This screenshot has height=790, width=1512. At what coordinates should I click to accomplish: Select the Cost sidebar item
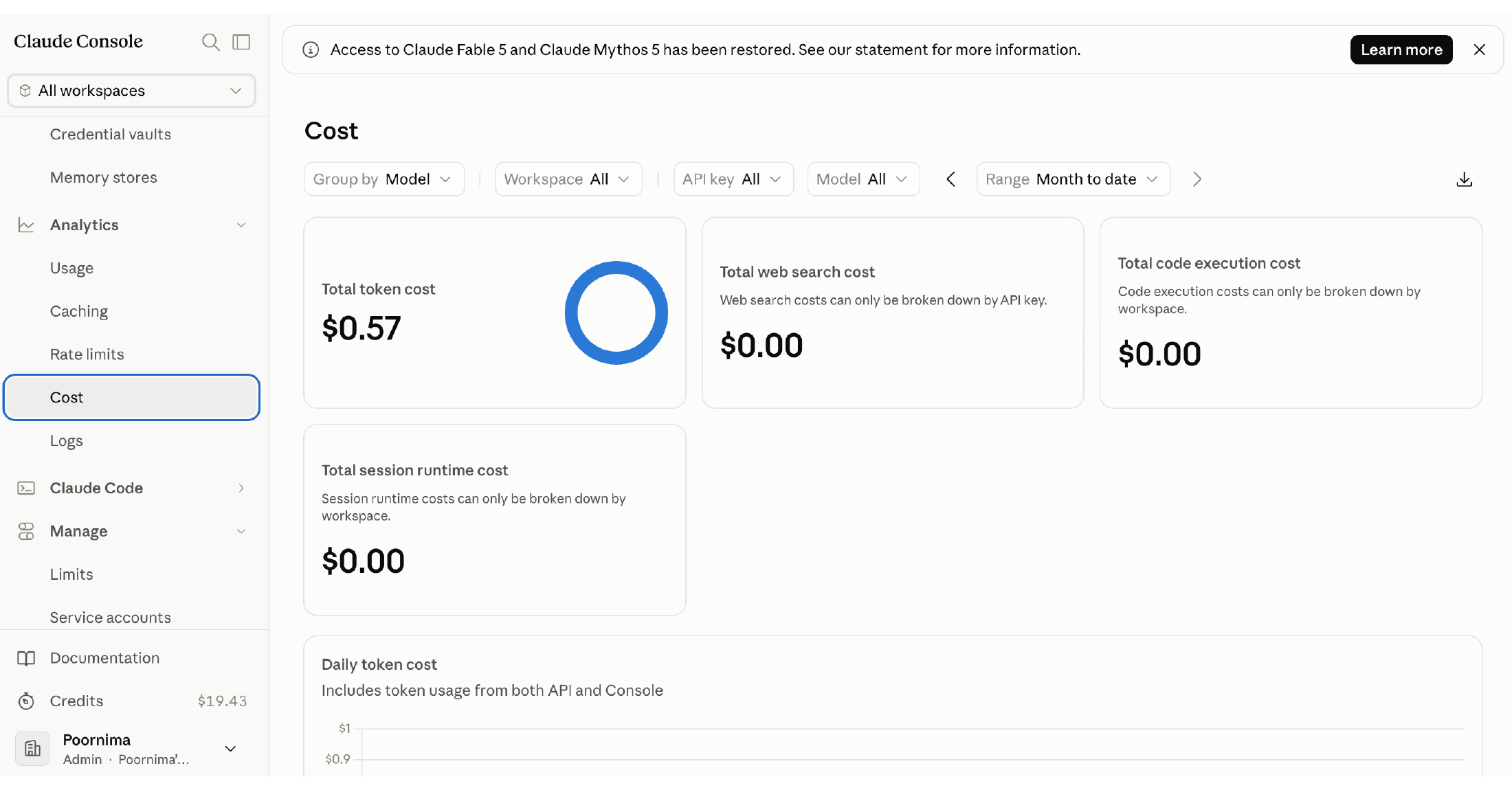(x=131, y=398)
